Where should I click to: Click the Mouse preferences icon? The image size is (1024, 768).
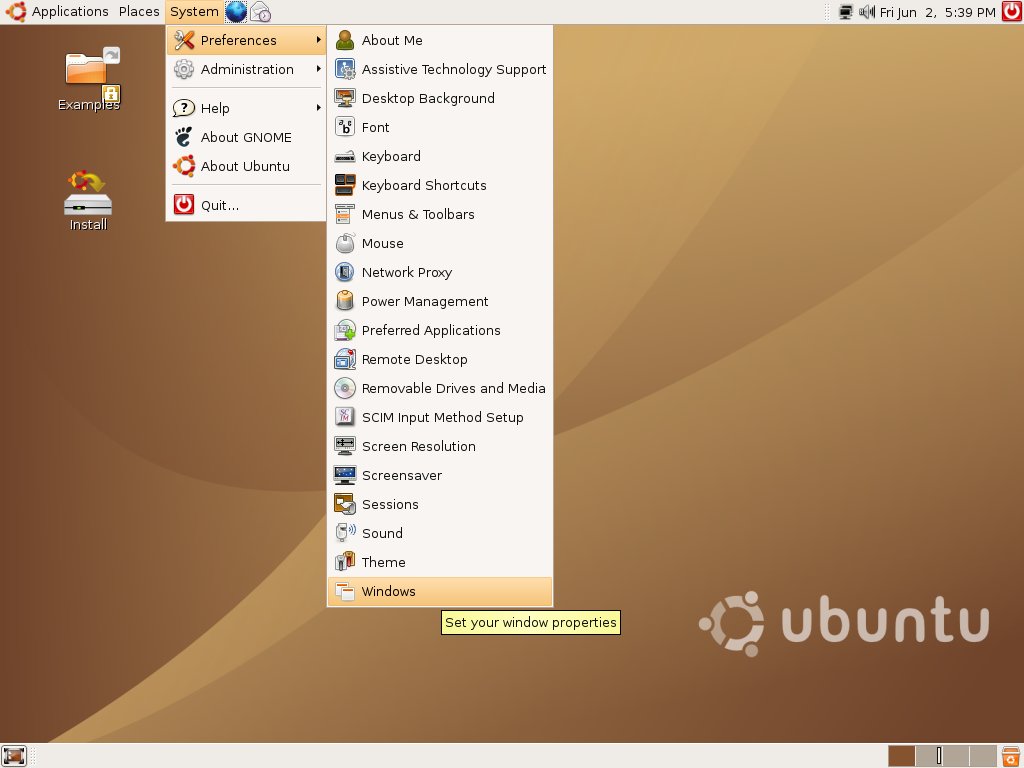(345, 244)
